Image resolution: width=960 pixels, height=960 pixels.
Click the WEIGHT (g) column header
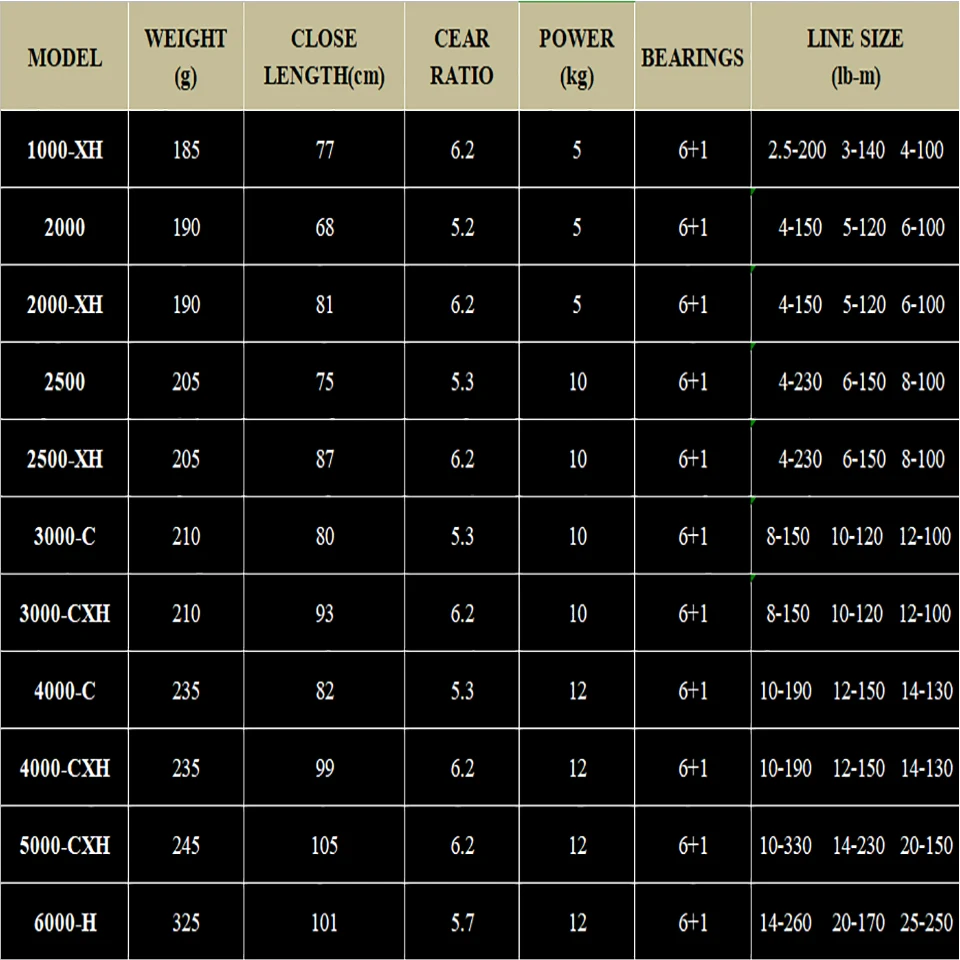tap(185, 57)
